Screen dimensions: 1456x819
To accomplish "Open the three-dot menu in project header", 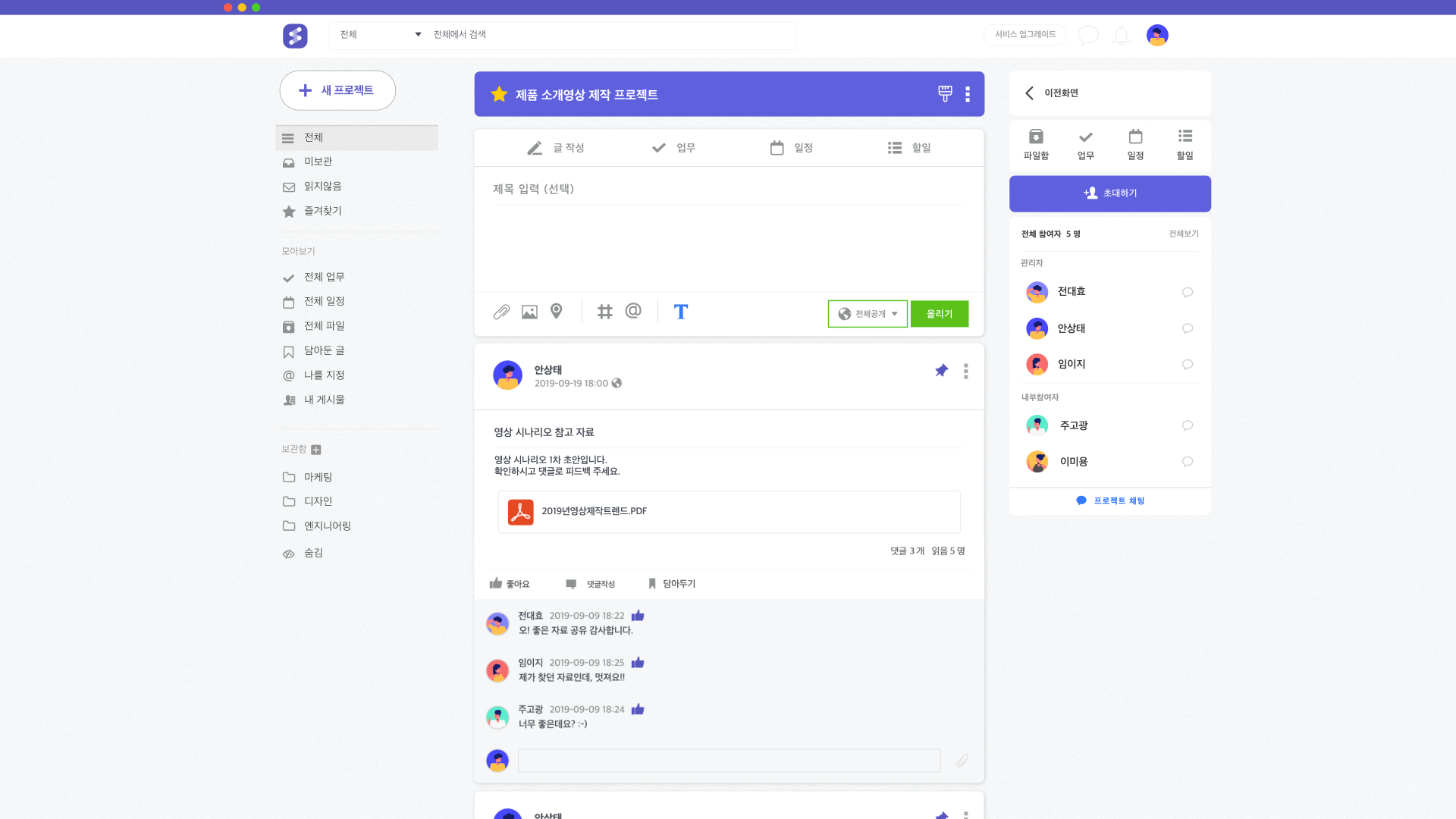I will click(968, 94).
